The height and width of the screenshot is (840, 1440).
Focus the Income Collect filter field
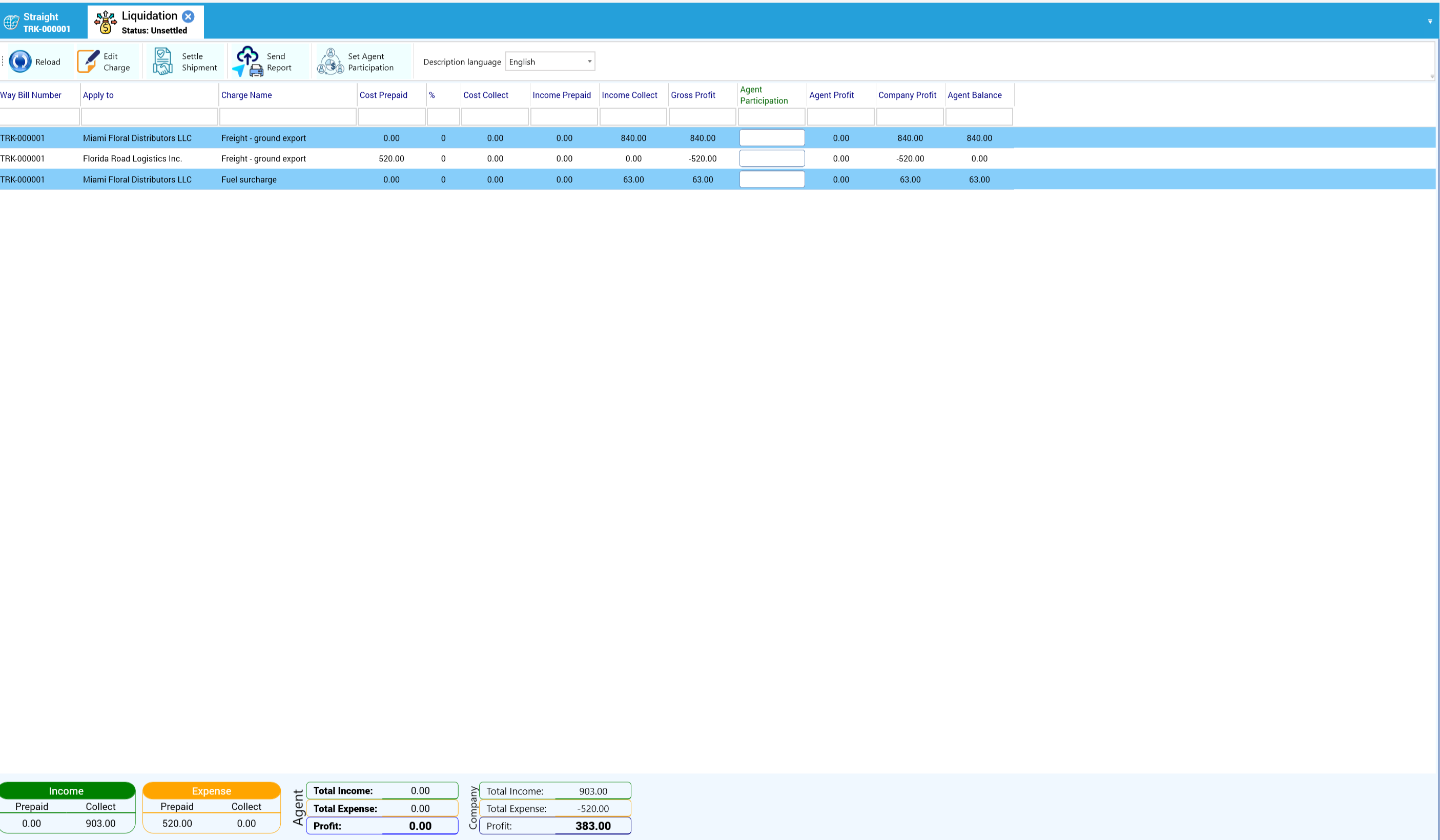pyautogui.click(x=633, y=116)
